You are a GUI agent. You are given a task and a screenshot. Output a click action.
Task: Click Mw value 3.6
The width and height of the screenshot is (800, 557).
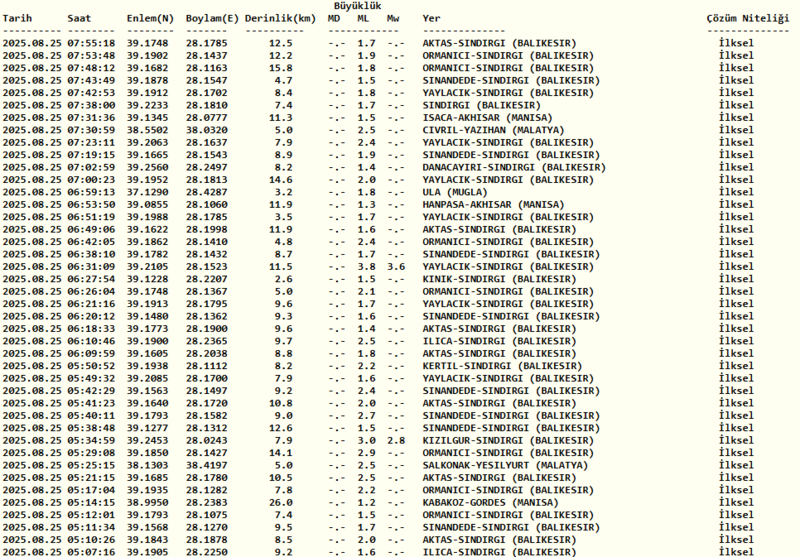pyautogui.click(x=395, y=267)
